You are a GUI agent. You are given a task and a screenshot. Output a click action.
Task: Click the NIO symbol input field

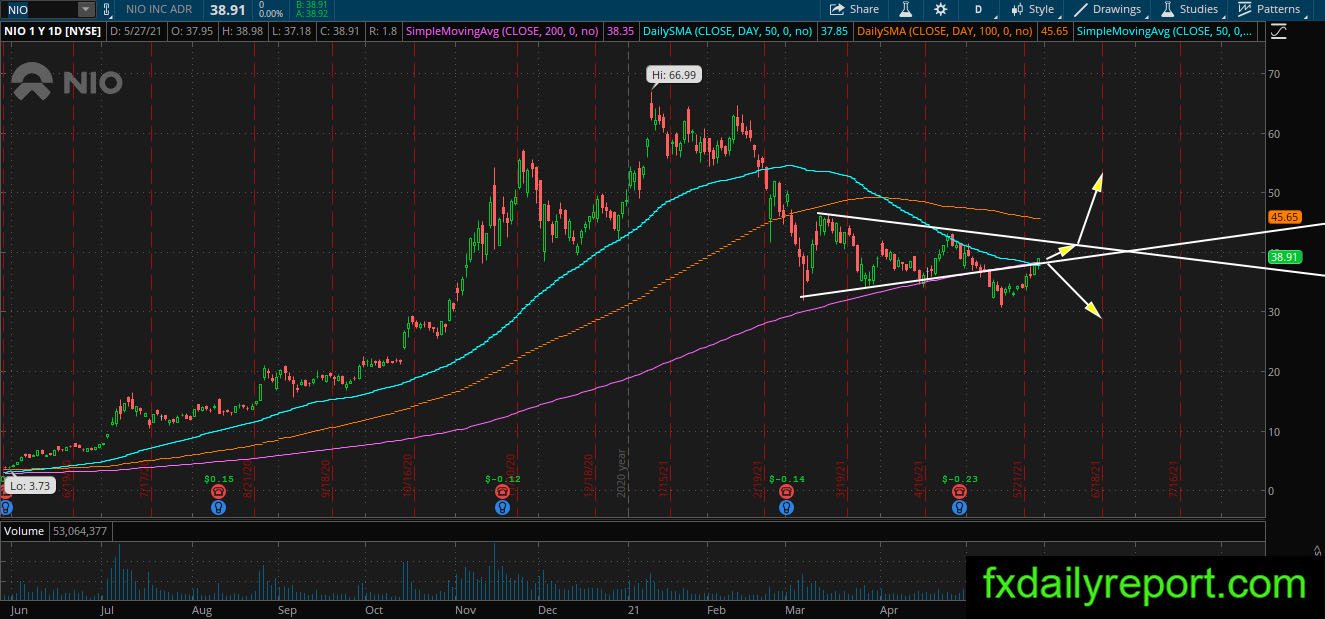tap(39, 9)
